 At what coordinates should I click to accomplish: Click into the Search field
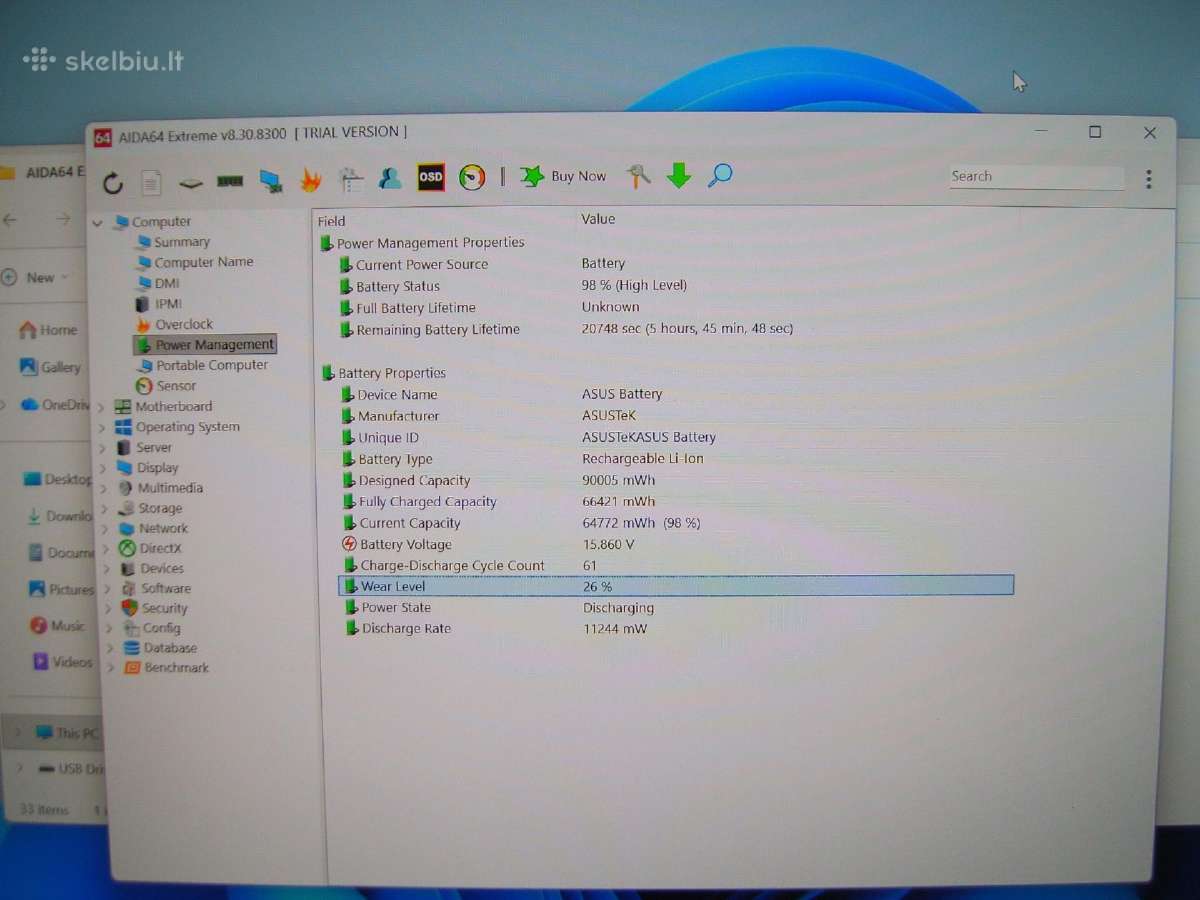pos(1036,177)
